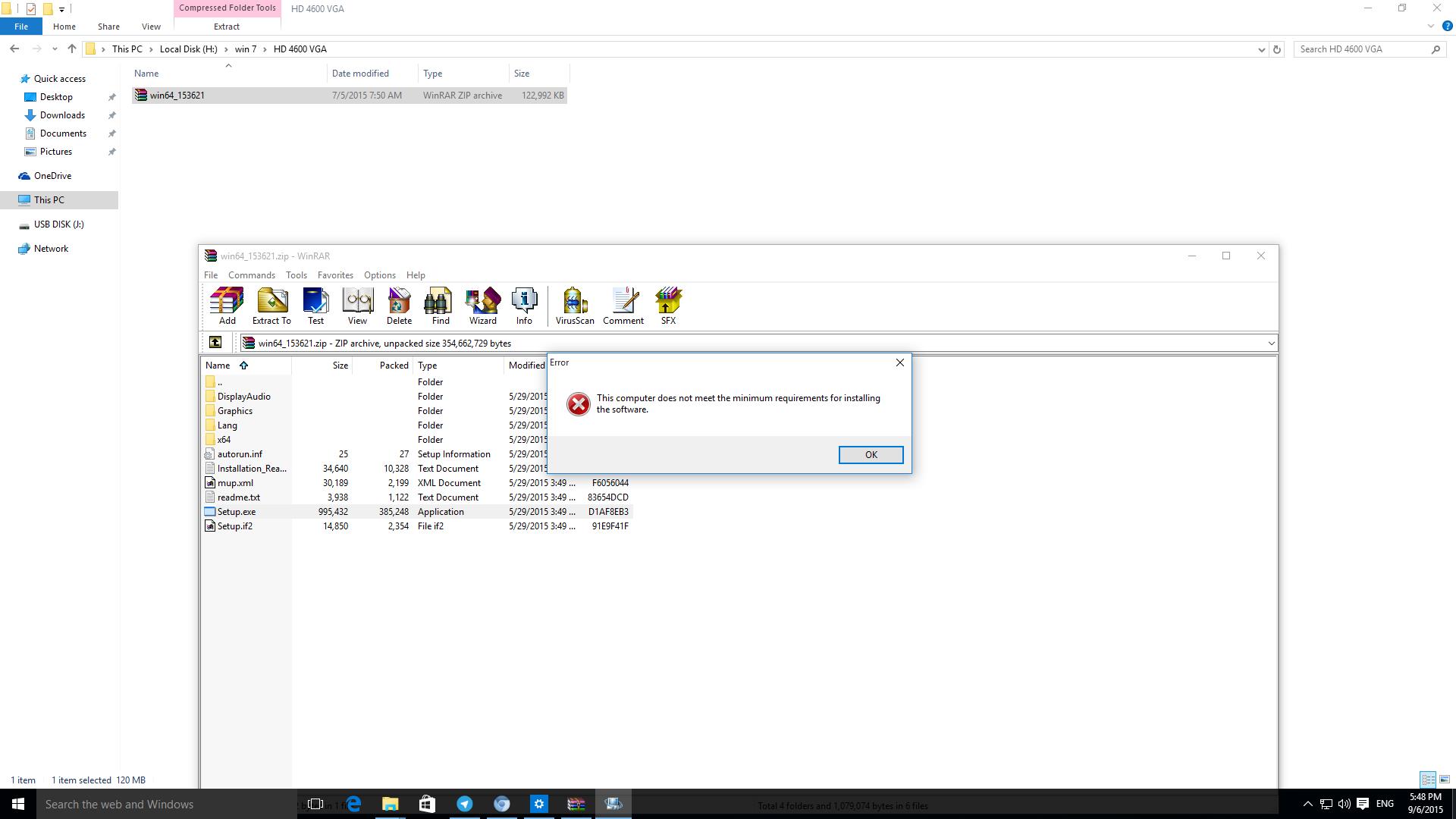
Task: Expand the Explorer ribbon chevron
Action: [1431, 26]
